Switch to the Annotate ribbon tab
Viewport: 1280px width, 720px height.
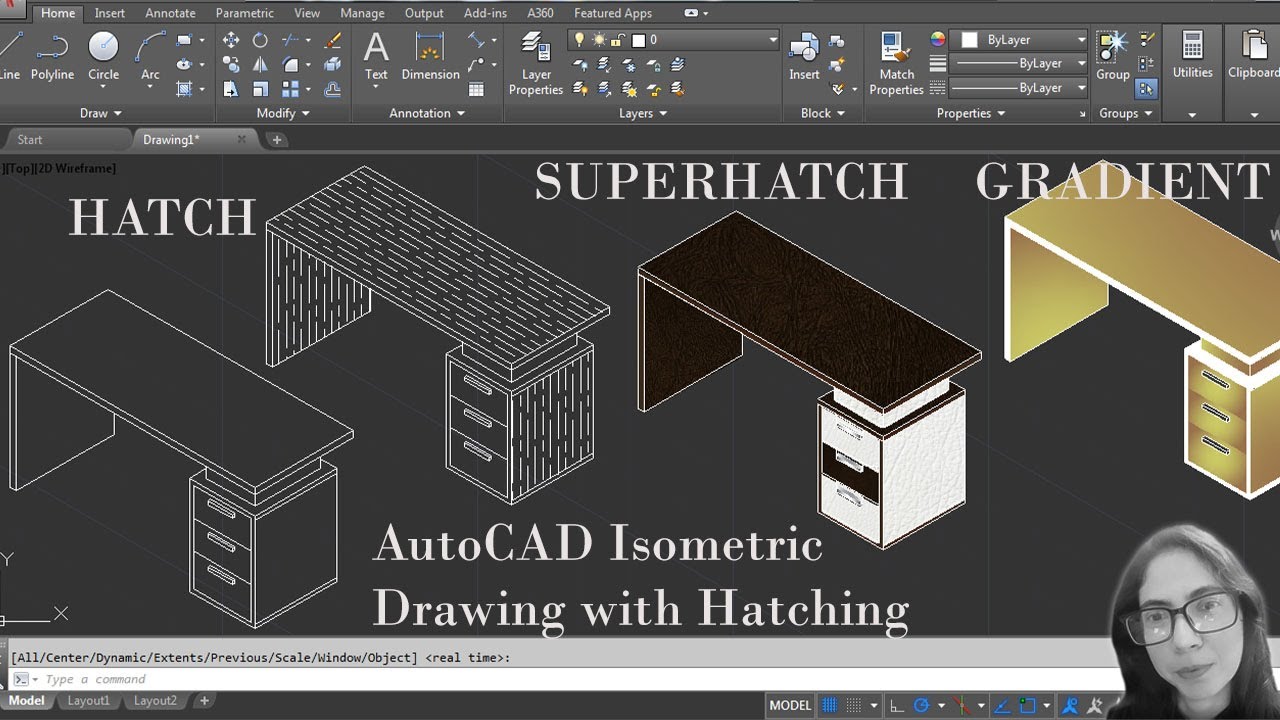point(170,13)
